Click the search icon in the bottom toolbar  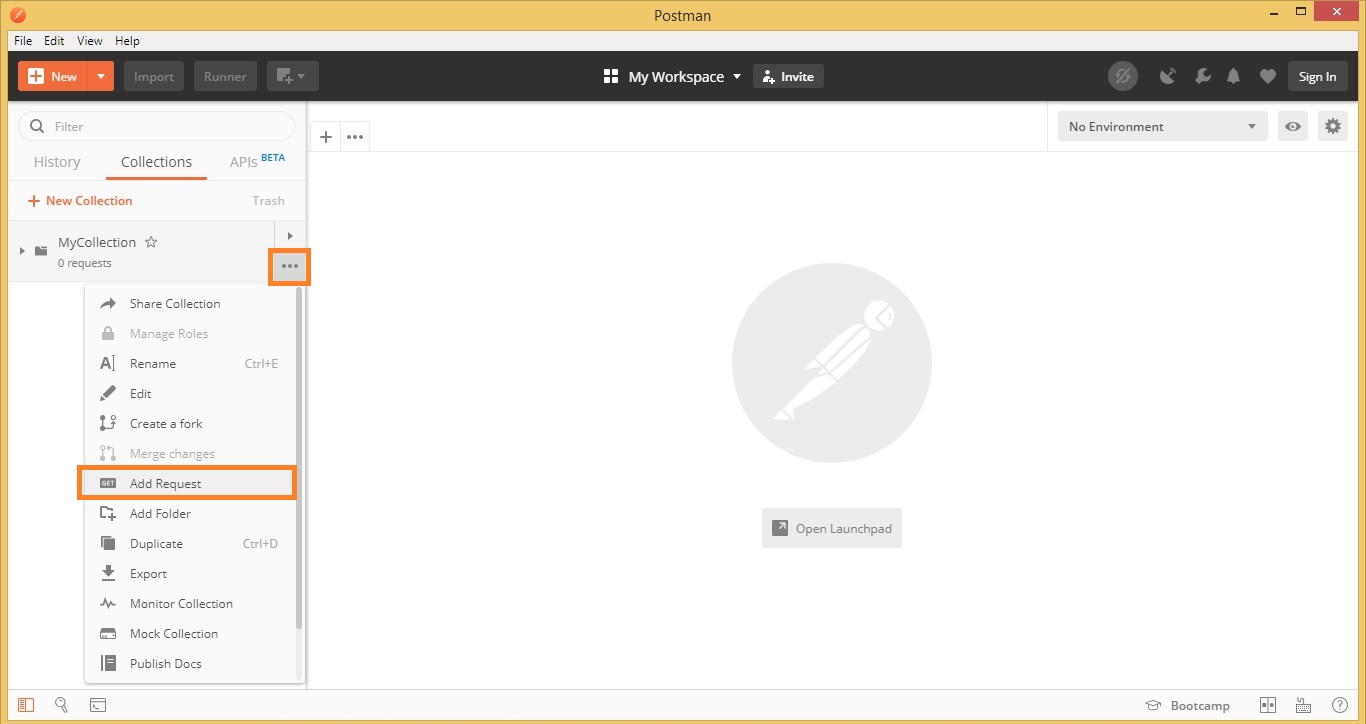point(61,705)
